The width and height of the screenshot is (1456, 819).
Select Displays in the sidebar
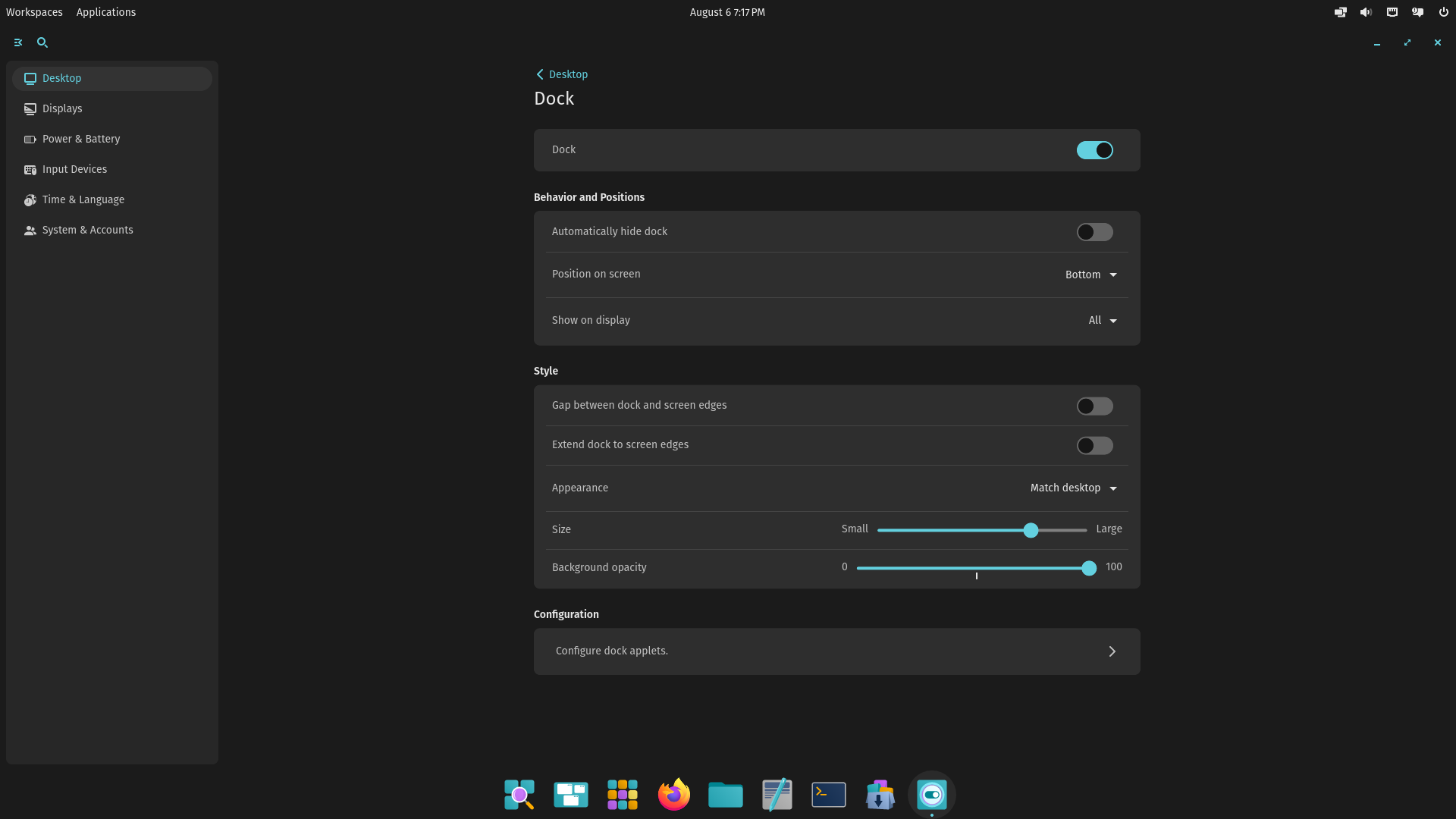[x=112, y=109]
